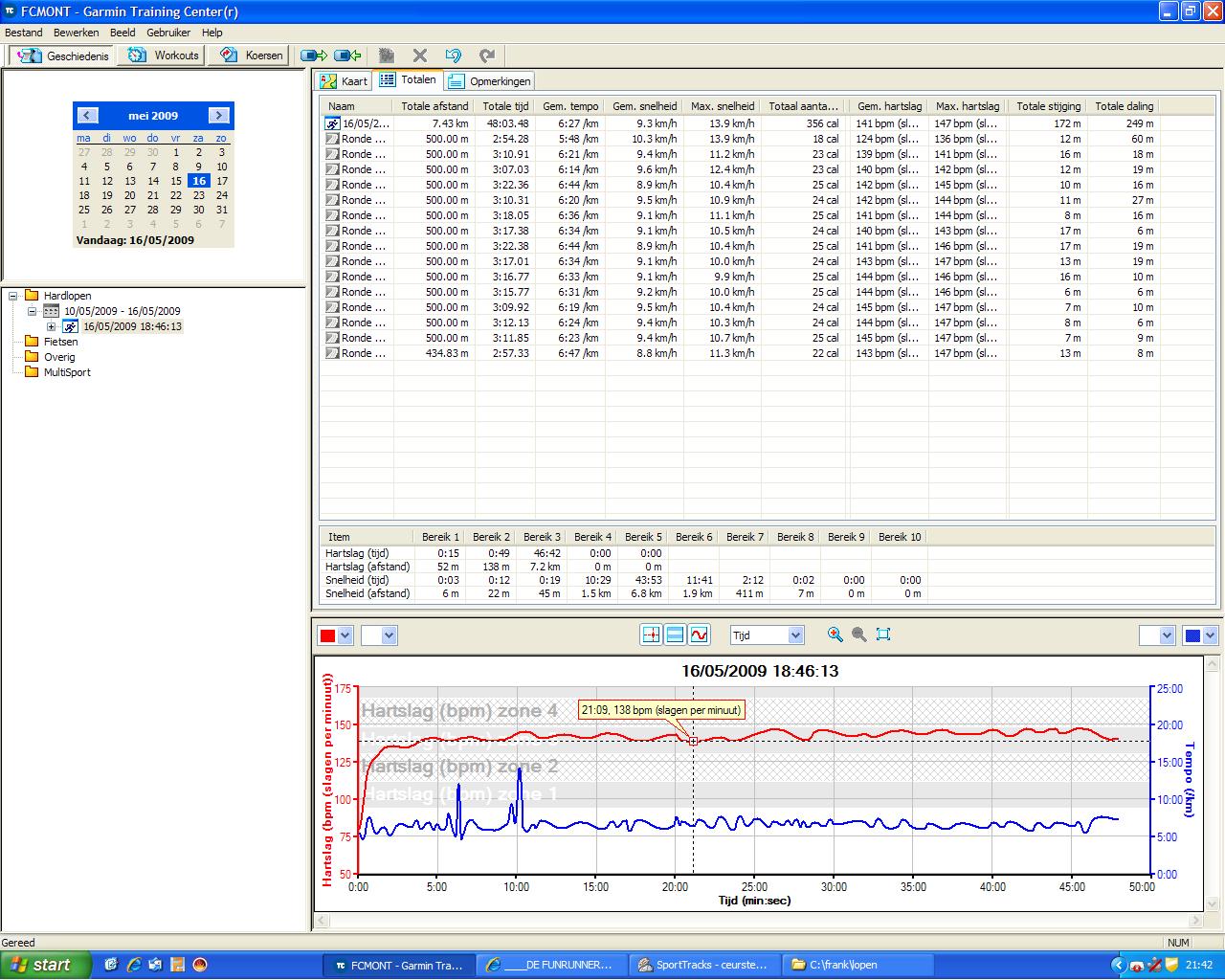This screenshot has width=1225, height=980.
Task: Click the chart data point marker at 21:09
Action: [x=693, y=741]
